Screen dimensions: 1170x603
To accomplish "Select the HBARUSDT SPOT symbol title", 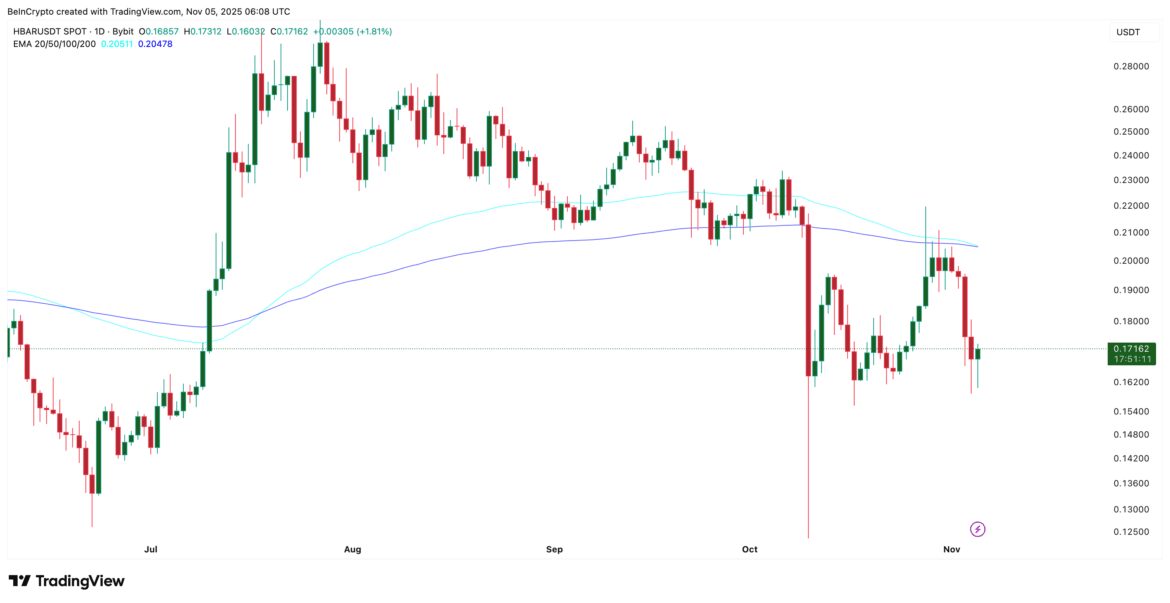I will pos(63,32).
